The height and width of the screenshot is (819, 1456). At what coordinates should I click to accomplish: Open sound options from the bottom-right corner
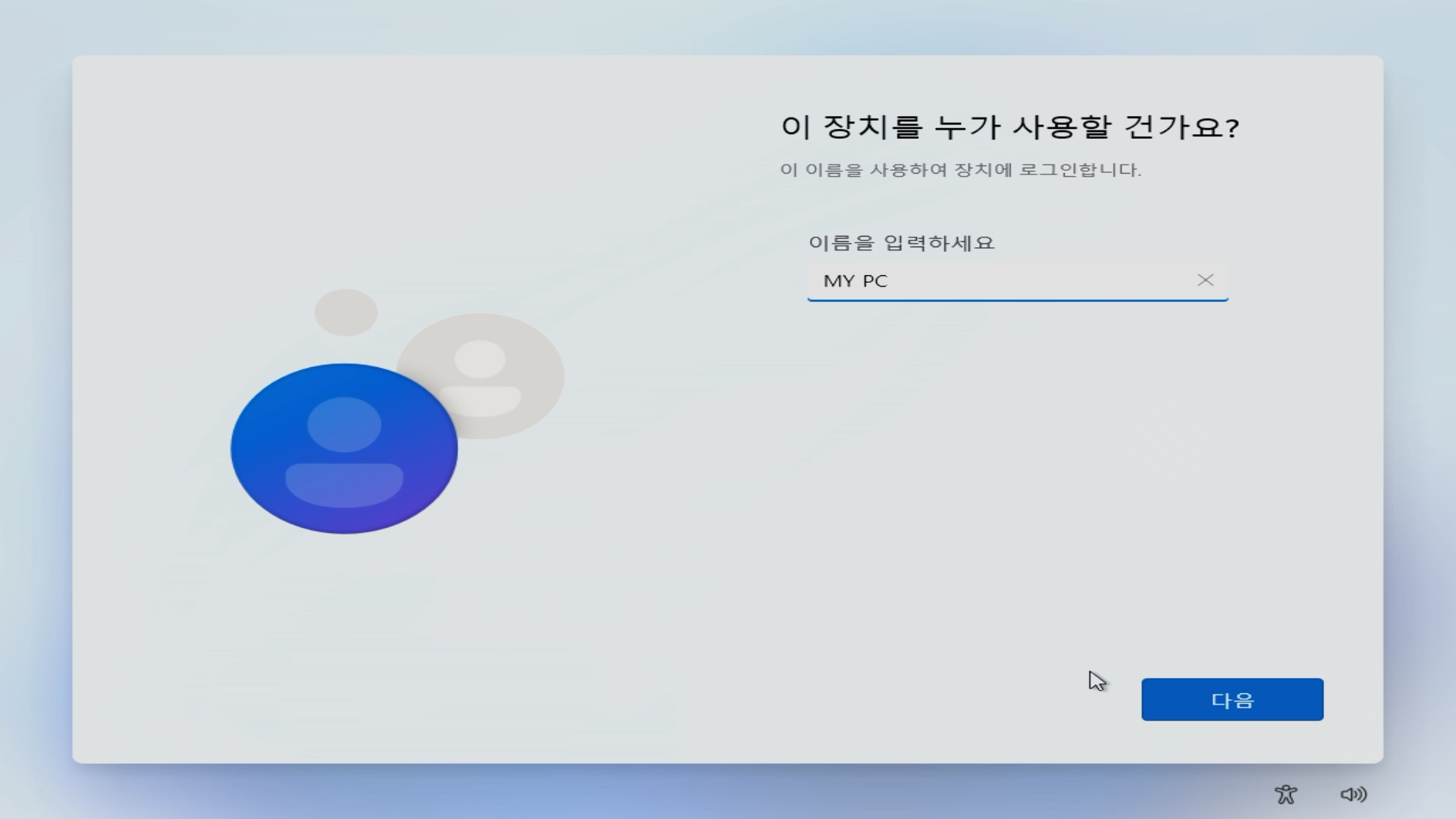click(x=1354, y=795)
